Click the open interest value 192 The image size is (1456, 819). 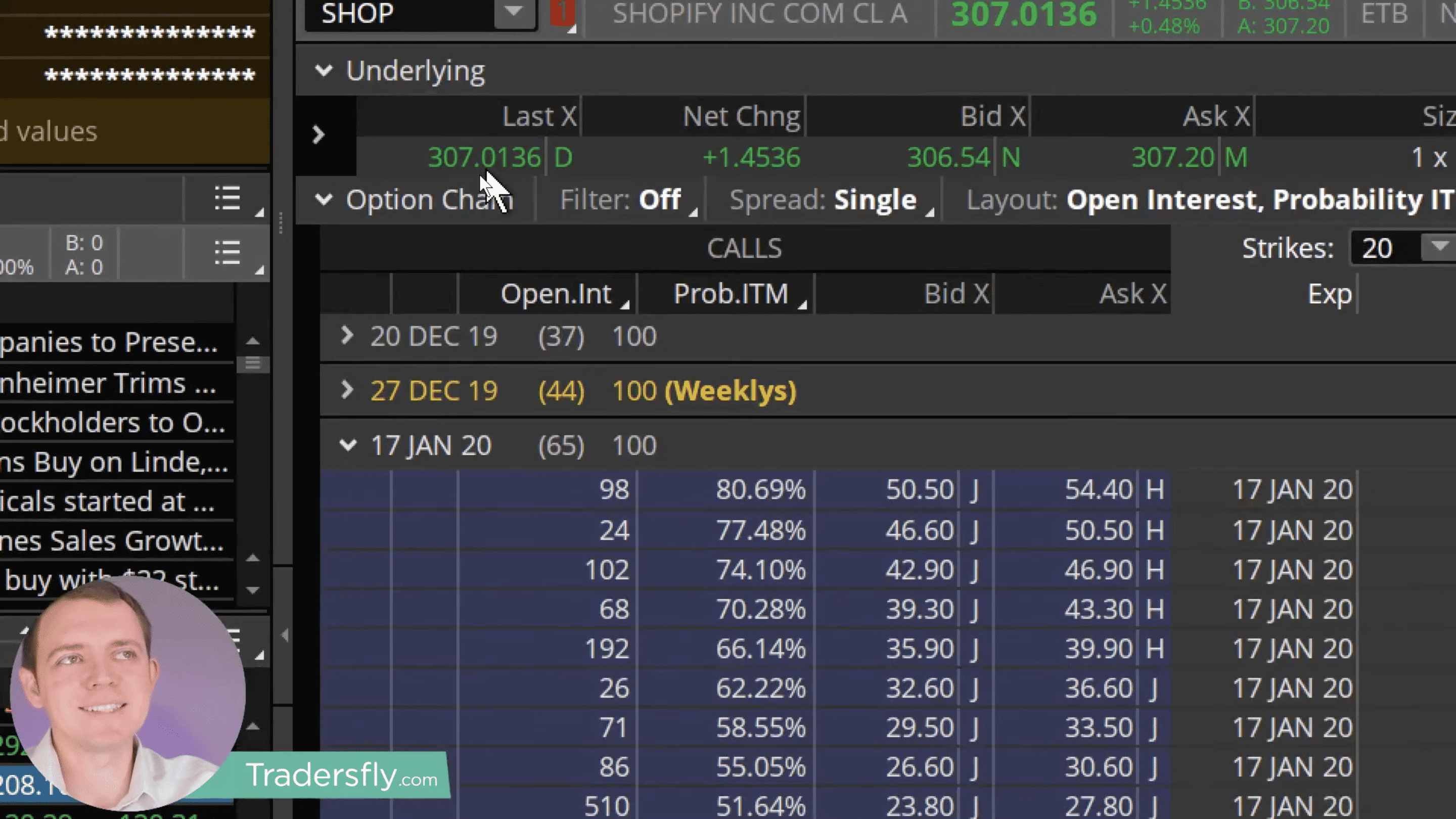tap(607, 649)
